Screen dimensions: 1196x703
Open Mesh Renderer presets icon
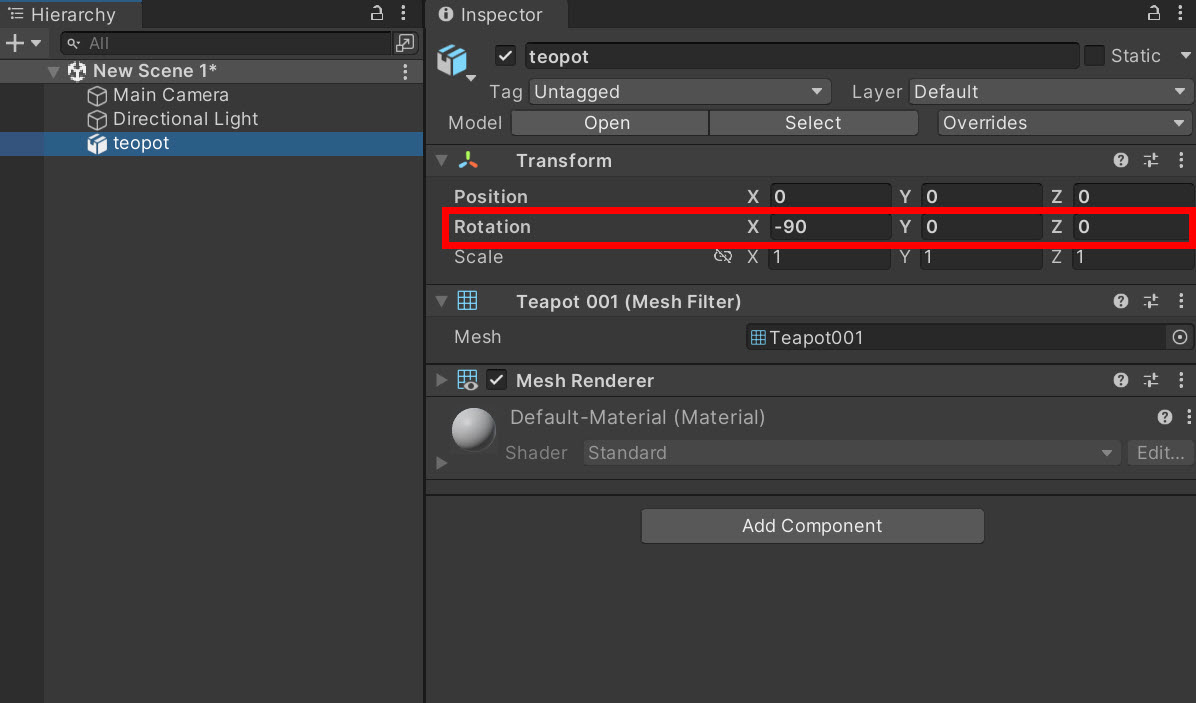[x=1151, y=380]
